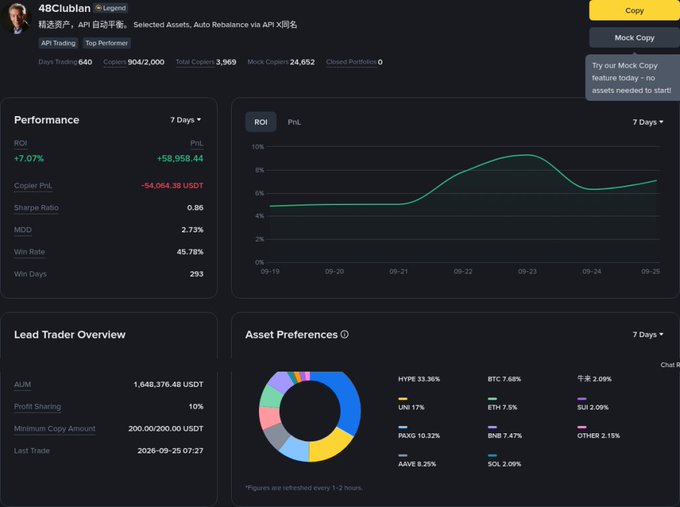
Task: Open 48Clublan profile avatar
Action: [x=16, y=17]
